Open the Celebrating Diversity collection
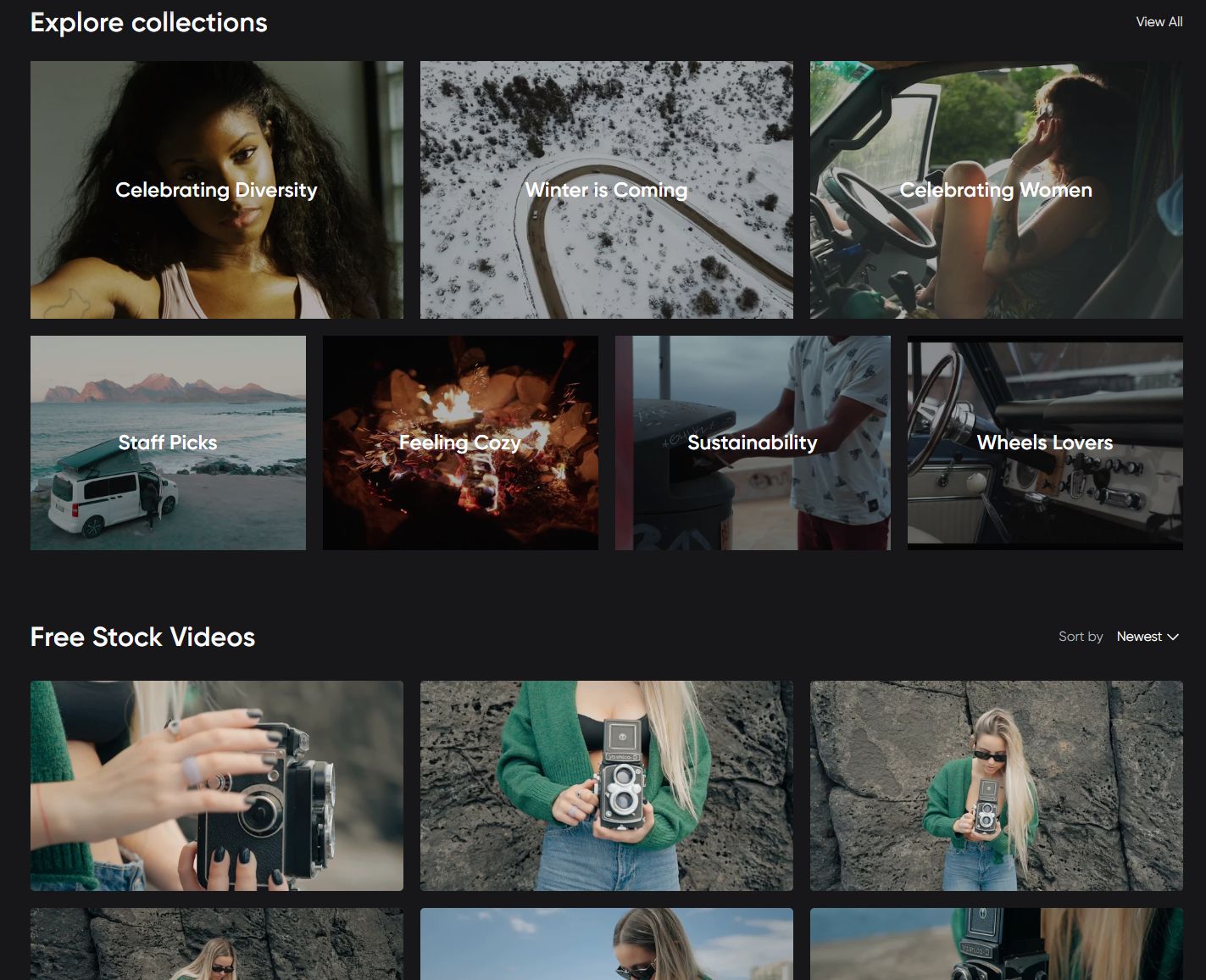Screen dimensions: 1206x980 point(217,190)
